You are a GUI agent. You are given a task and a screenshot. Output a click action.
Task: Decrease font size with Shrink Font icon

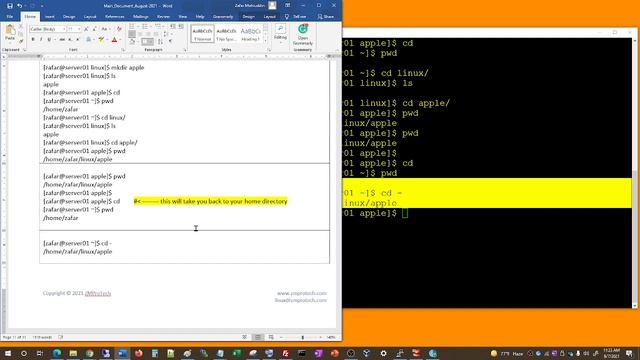point(94,29)
